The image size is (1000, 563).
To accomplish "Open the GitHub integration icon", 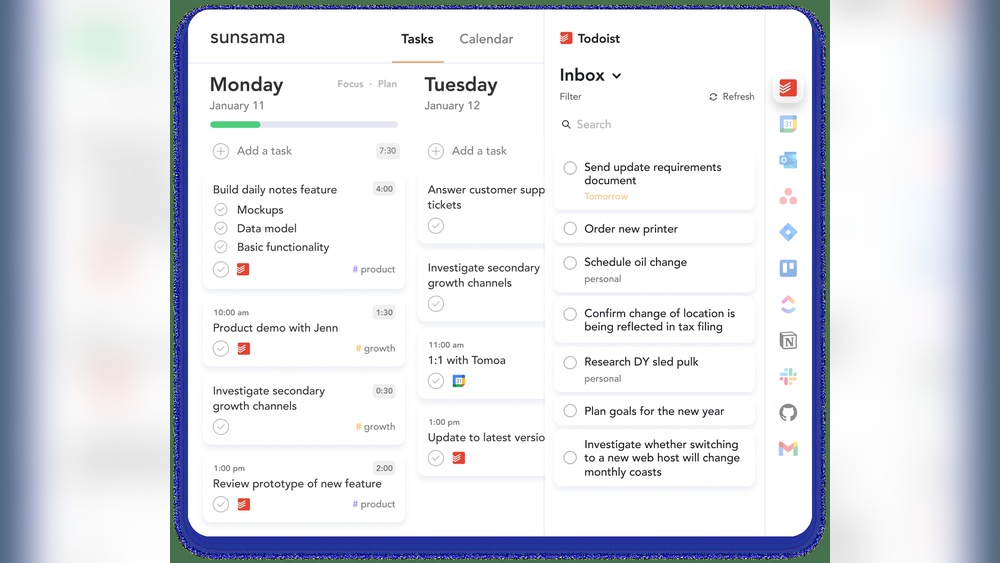I will pos(788,413).
